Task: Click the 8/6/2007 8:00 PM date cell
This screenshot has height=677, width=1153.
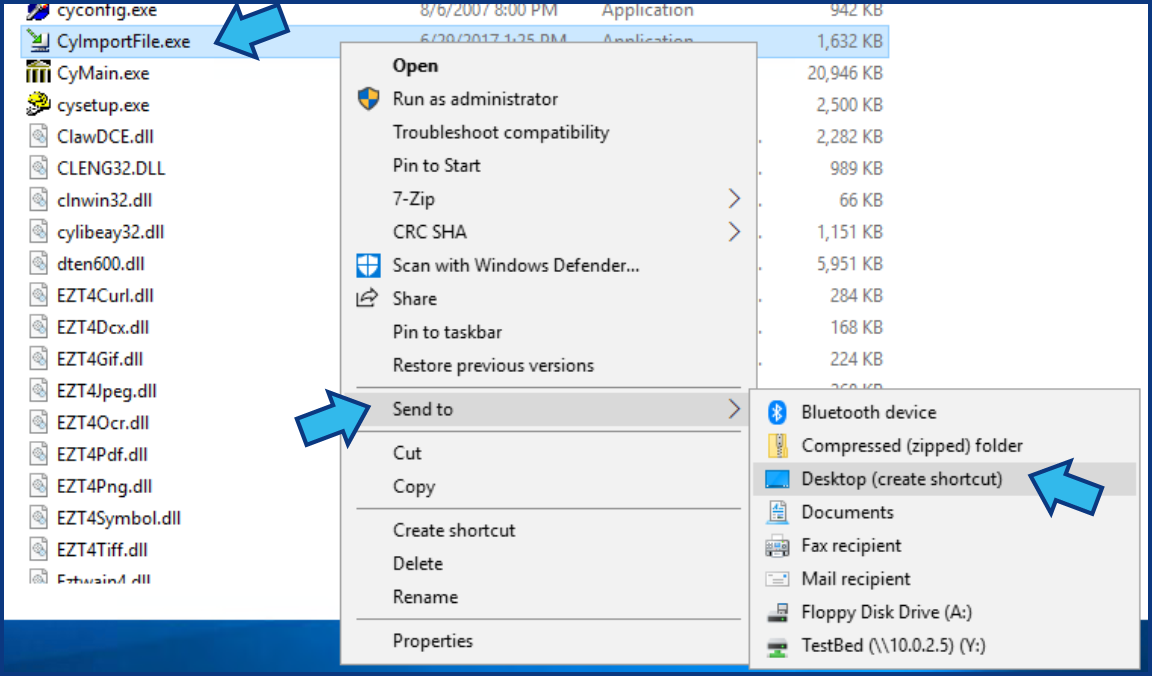Action: pos(489,10)
